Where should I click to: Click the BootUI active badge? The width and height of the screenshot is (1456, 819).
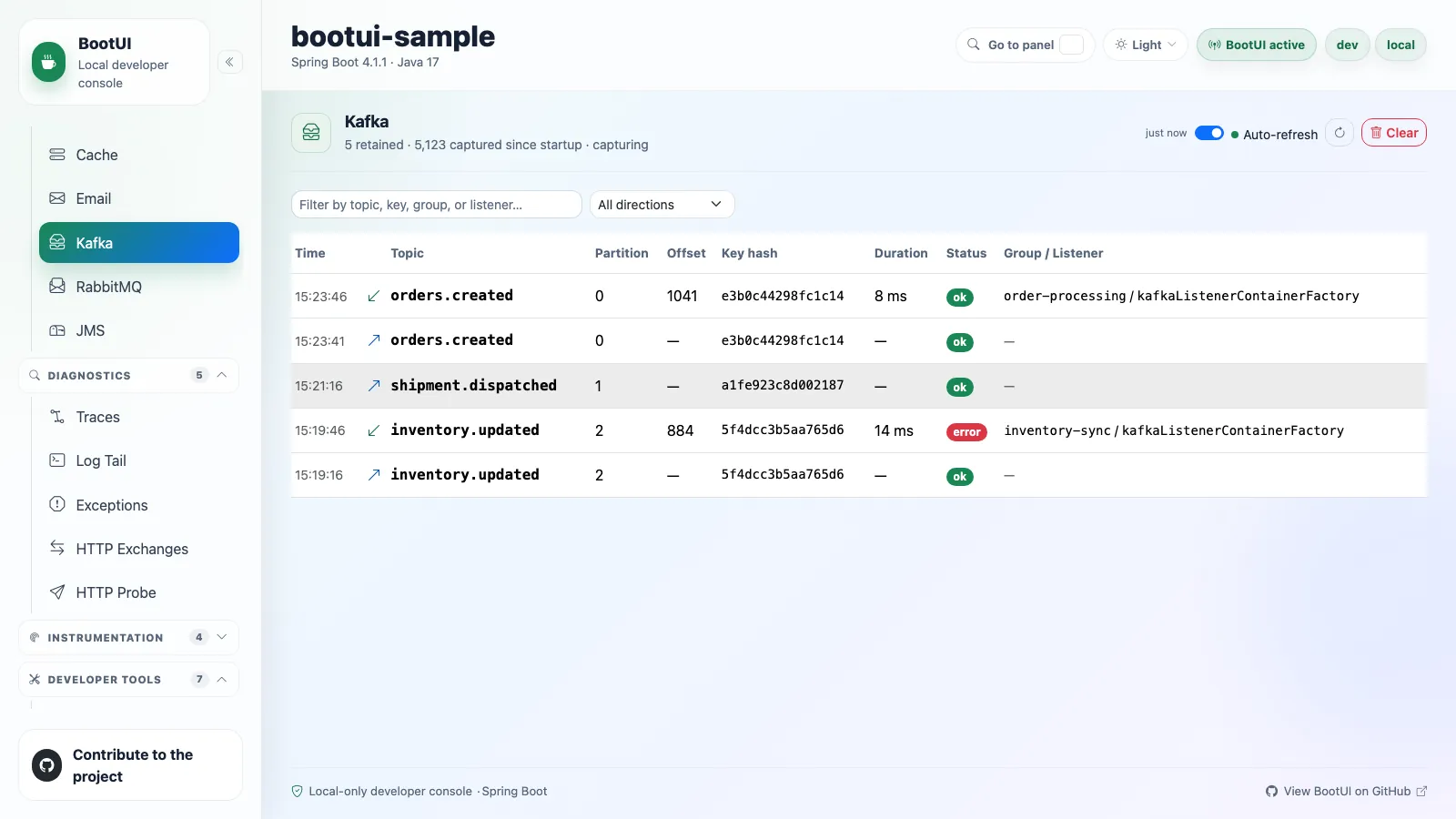point(1256,45)
